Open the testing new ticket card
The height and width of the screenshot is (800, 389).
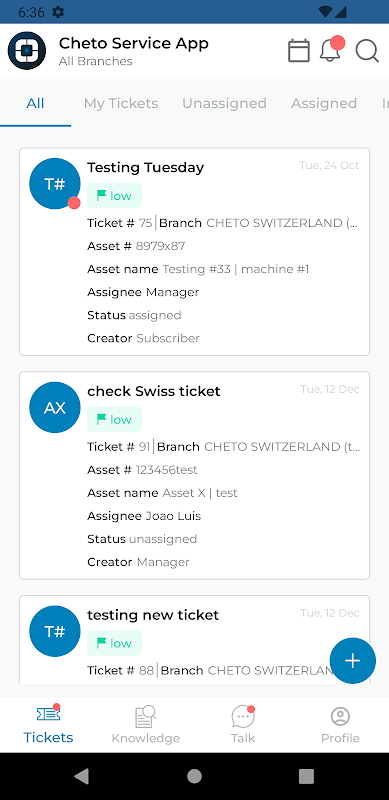click(194, 640)
